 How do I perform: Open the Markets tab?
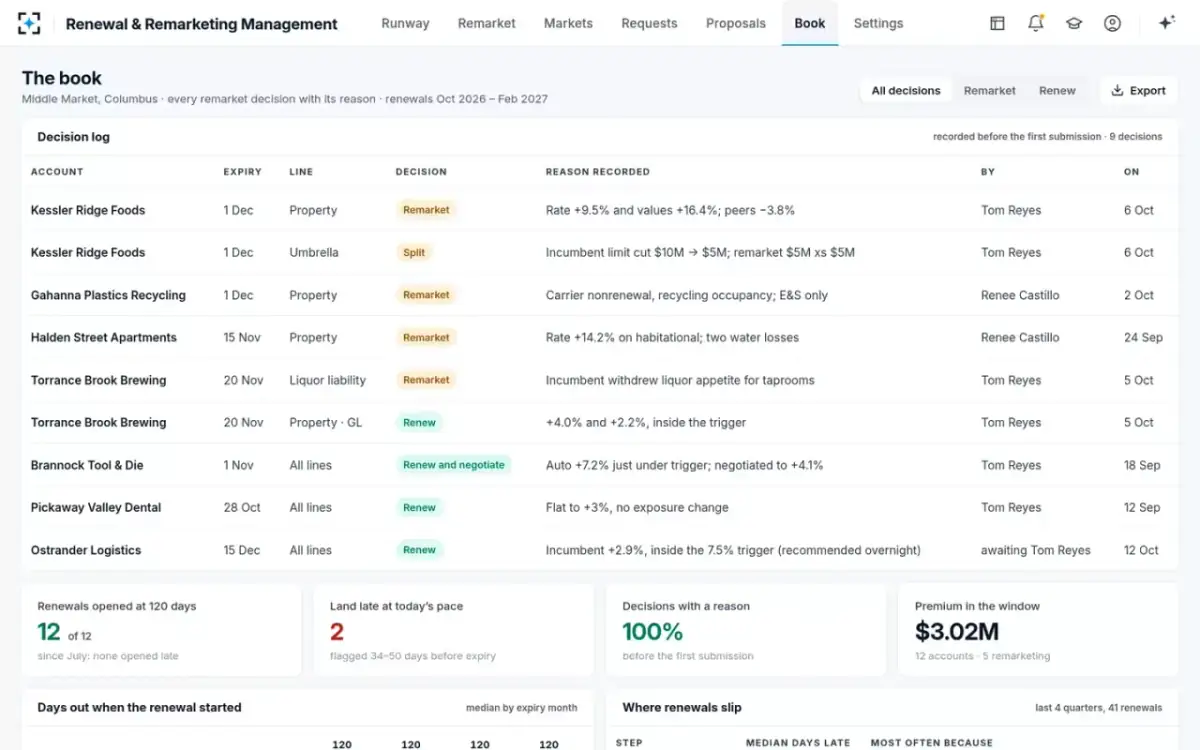pos(568,23)
